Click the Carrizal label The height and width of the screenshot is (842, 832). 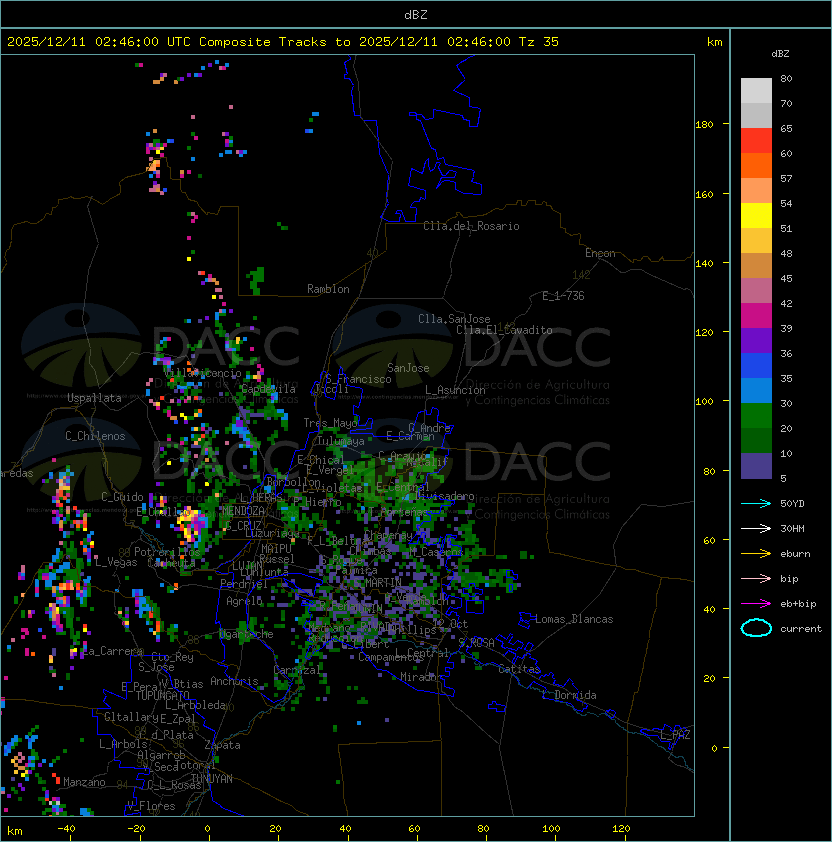(297, 670)
